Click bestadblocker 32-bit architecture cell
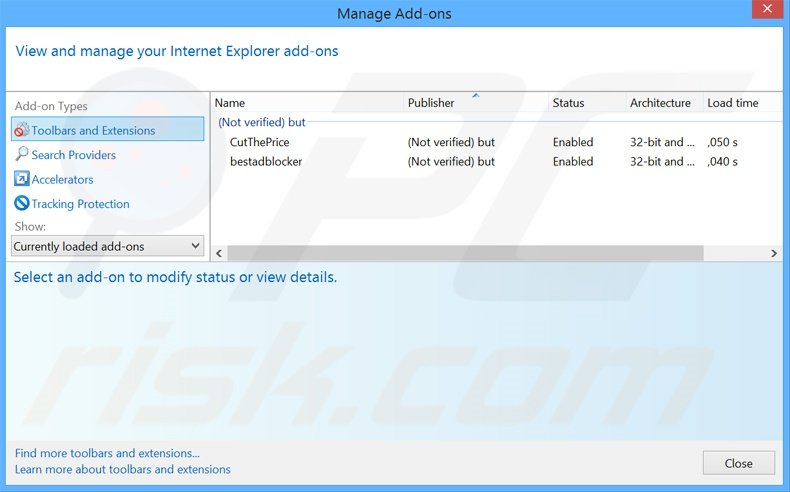 [x=662, y=162]
